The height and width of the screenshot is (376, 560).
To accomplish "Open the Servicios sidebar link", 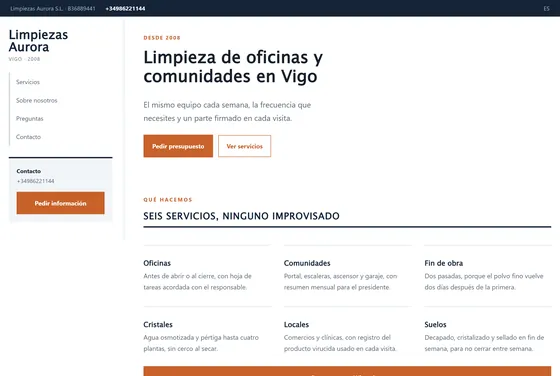I will click(28, 82).
